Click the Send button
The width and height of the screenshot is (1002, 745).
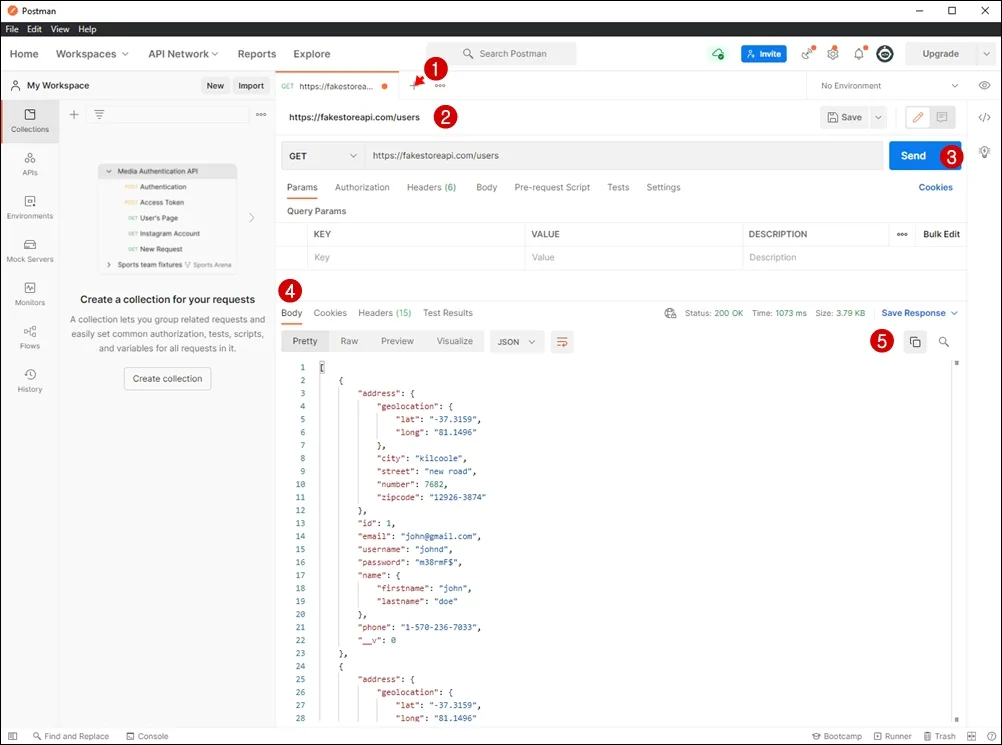pos(913,156)
